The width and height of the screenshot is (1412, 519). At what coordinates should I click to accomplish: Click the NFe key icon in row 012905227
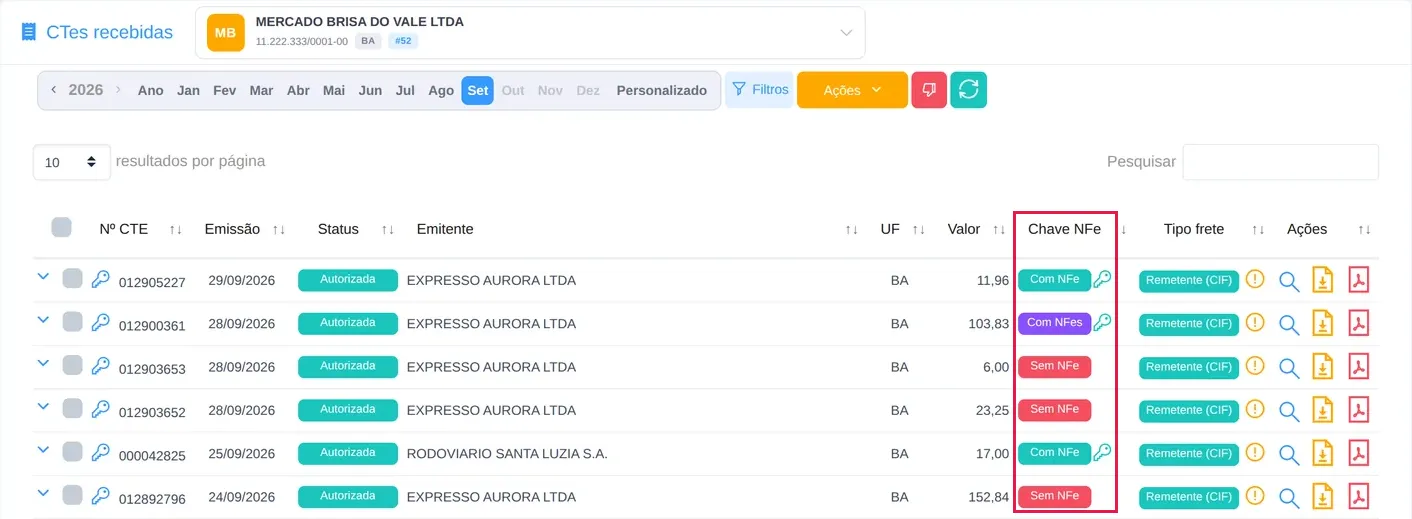[x=1102, y=279]
